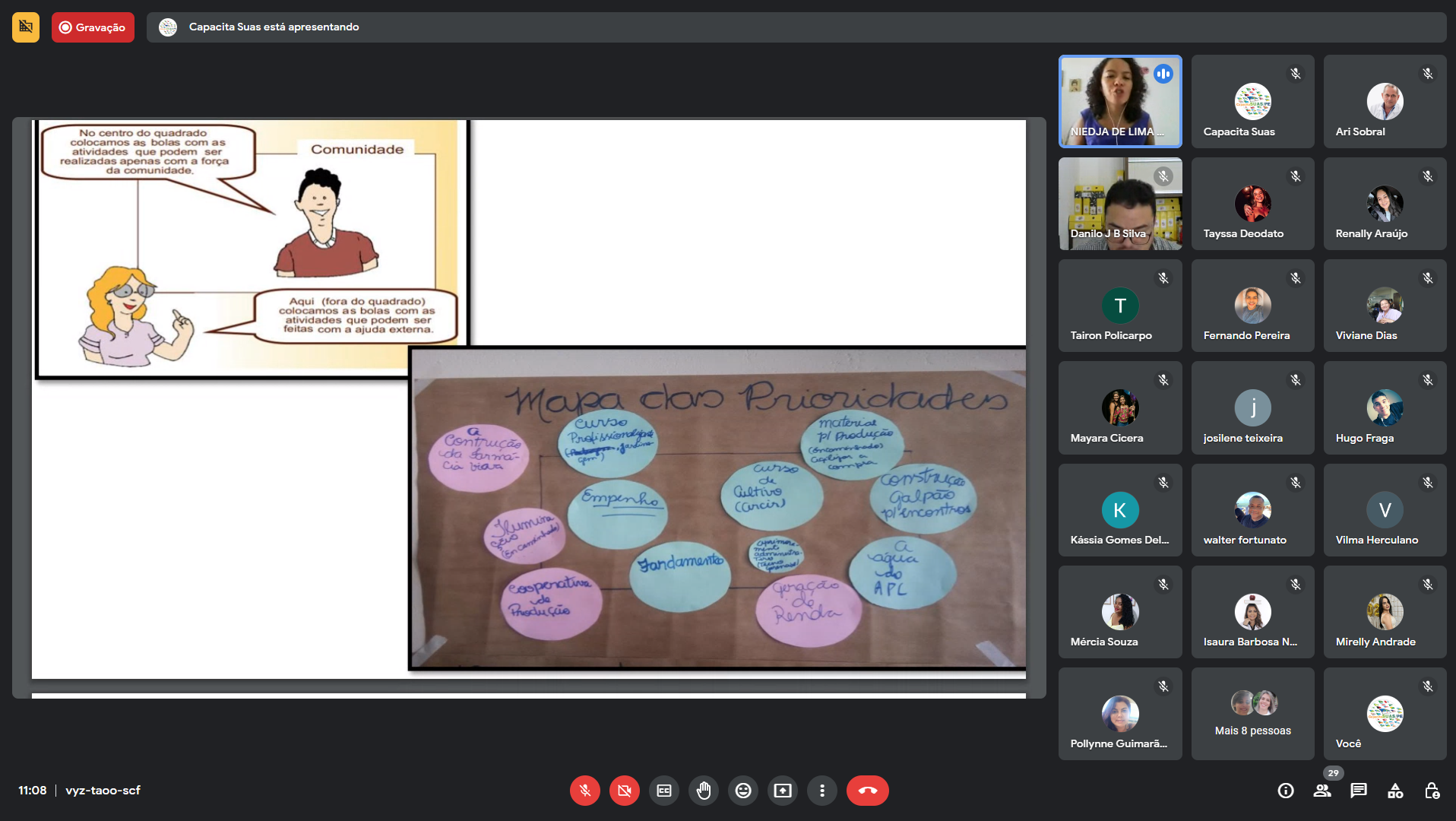Open host controls lock icon
The image size is (1456, 821).
[1432, 791]
